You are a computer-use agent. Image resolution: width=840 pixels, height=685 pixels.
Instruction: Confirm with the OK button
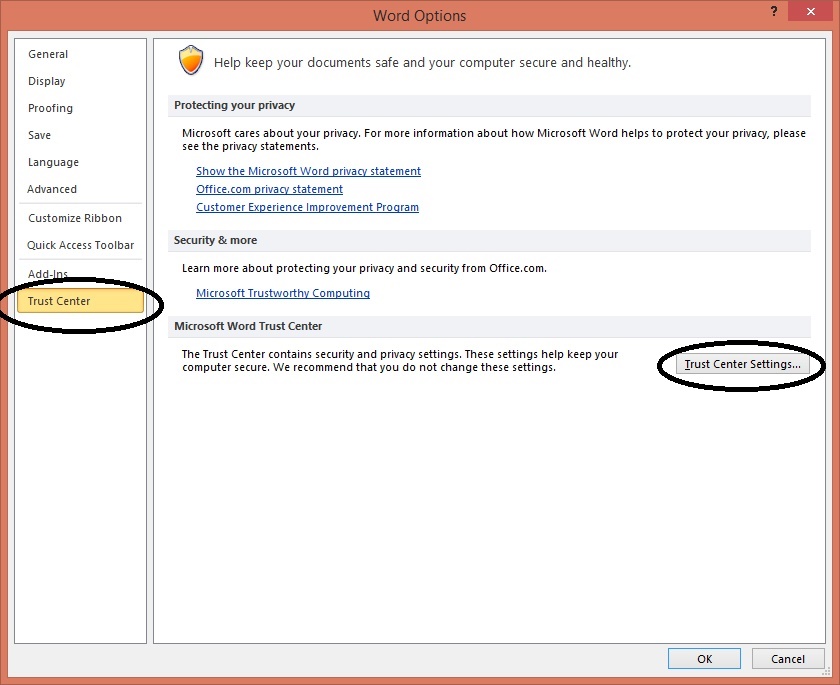(x=704, y=659)
